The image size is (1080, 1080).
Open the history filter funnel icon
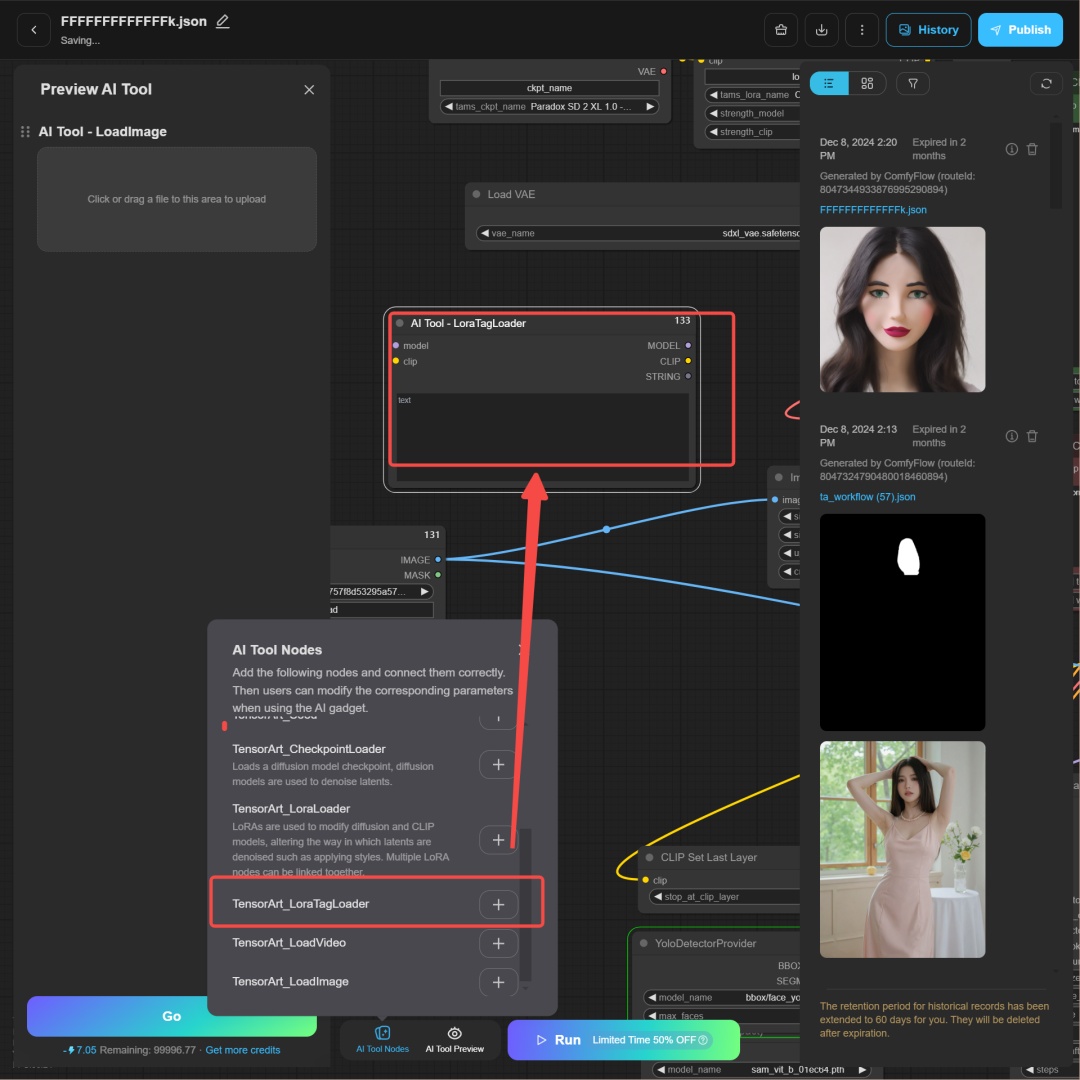913,83
